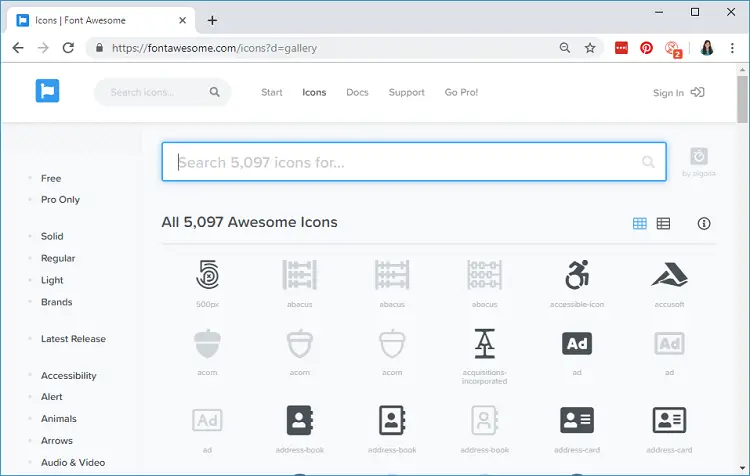The image size is (750, 476).
Task: Bookmark page with the star icon
Action: (590, 48)
